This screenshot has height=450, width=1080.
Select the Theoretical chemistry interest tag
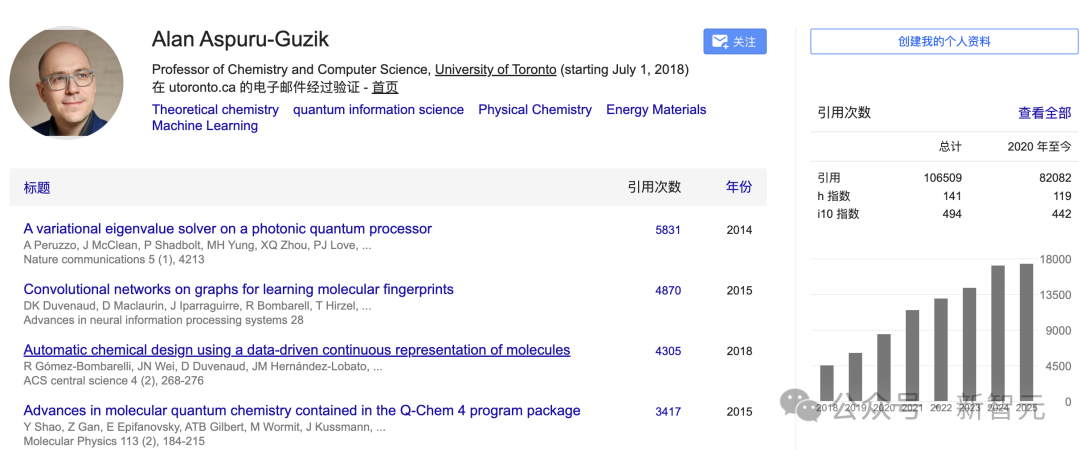[215, 110]
